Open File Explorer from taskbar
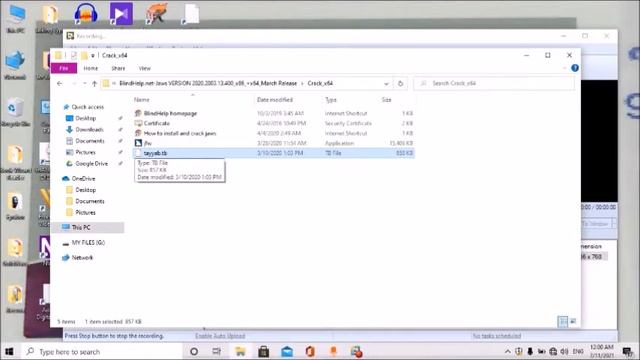This screenshot has width=640, height=360. click(x=240, y=351)
